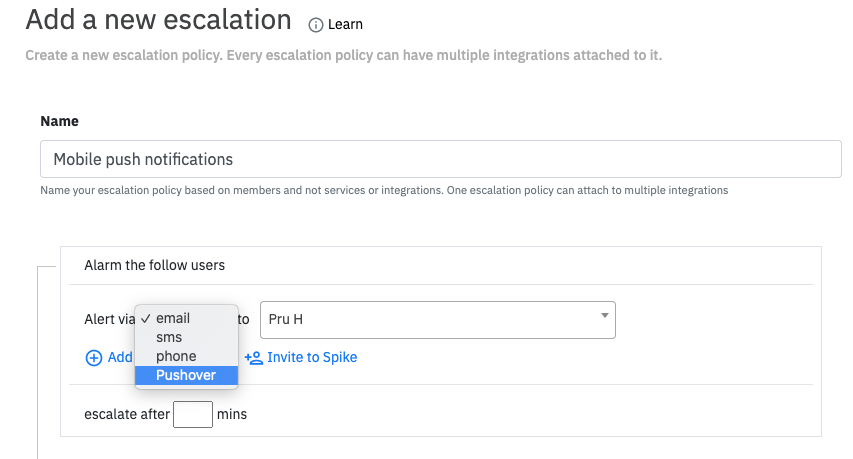Click the Name field label
853x459 pixels.
59,121
